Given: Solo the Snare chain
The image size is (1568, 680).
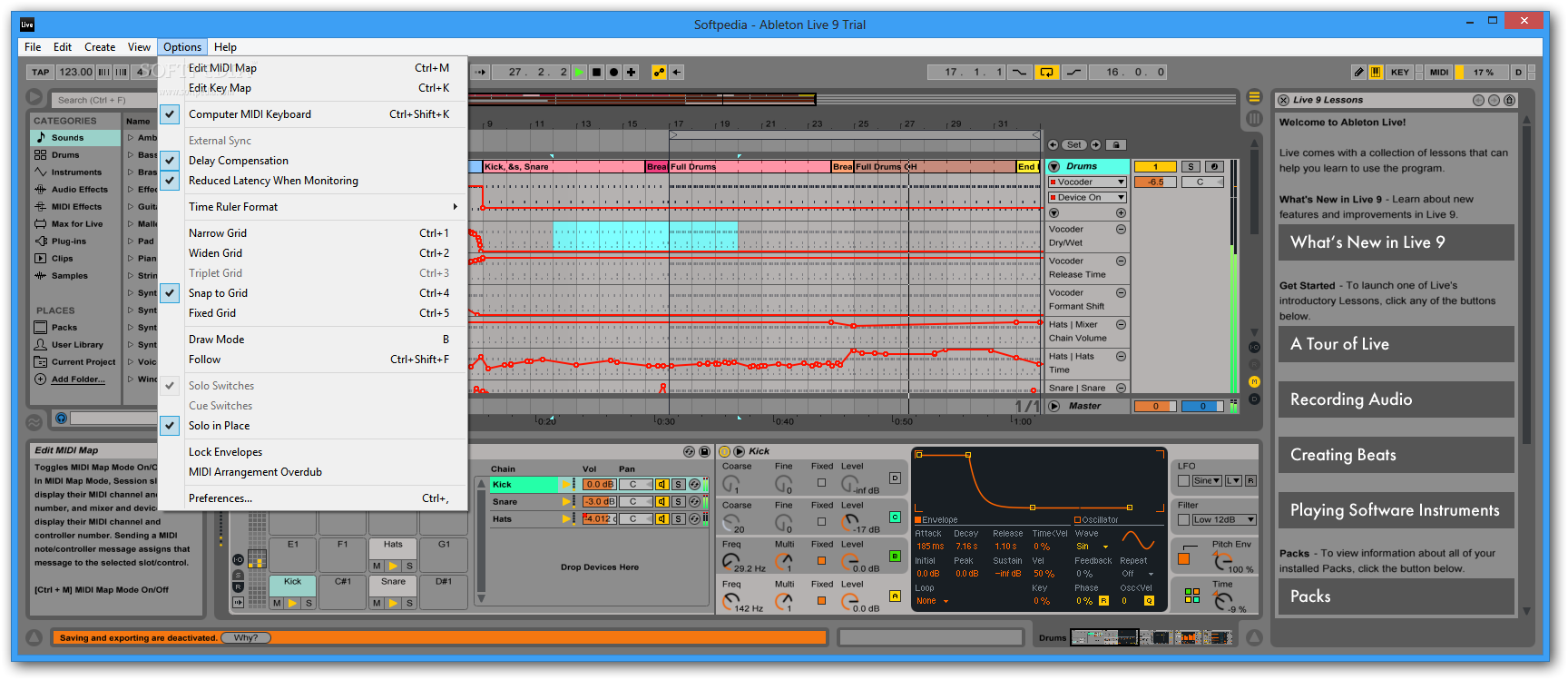Looking at the screenshot, I should point(678,502).
